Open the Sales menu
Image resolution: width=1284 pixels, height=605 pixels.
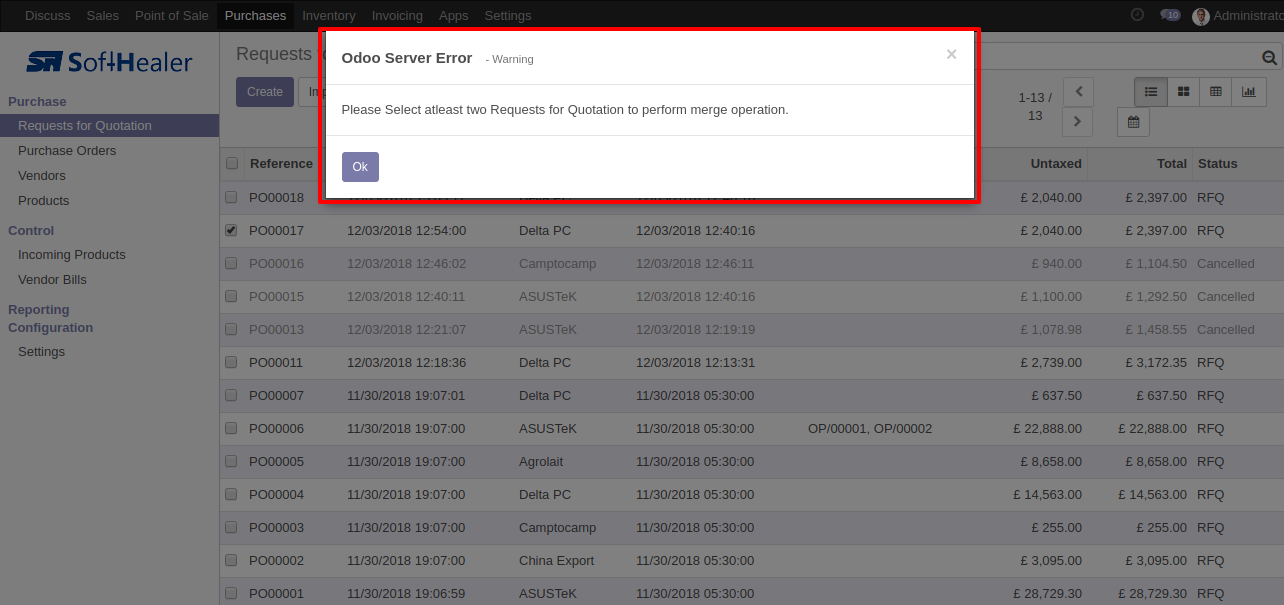(x=103, y=15)
